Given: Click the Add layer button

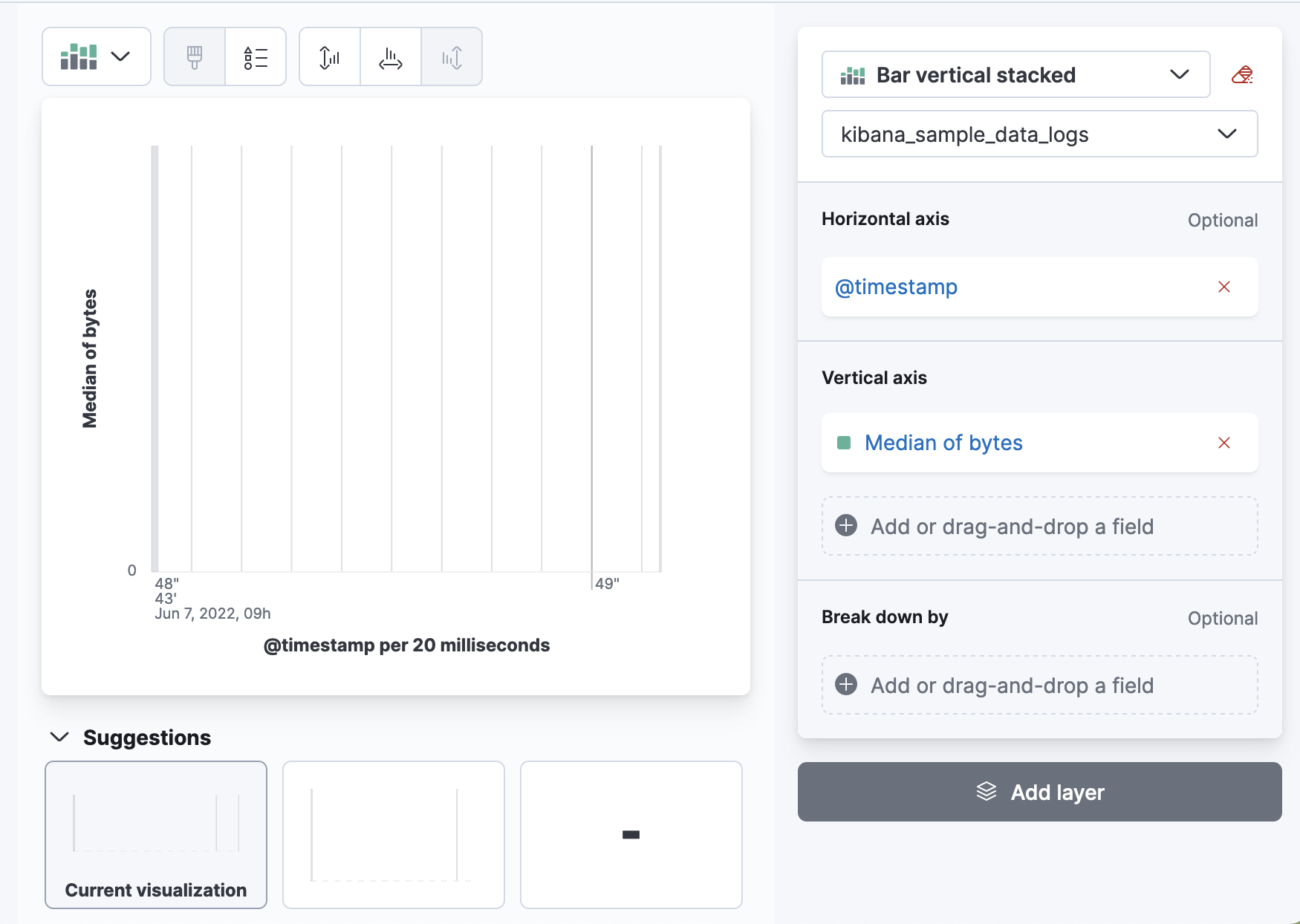Looking at the screenshot, I should click(x=1039, y=792).
